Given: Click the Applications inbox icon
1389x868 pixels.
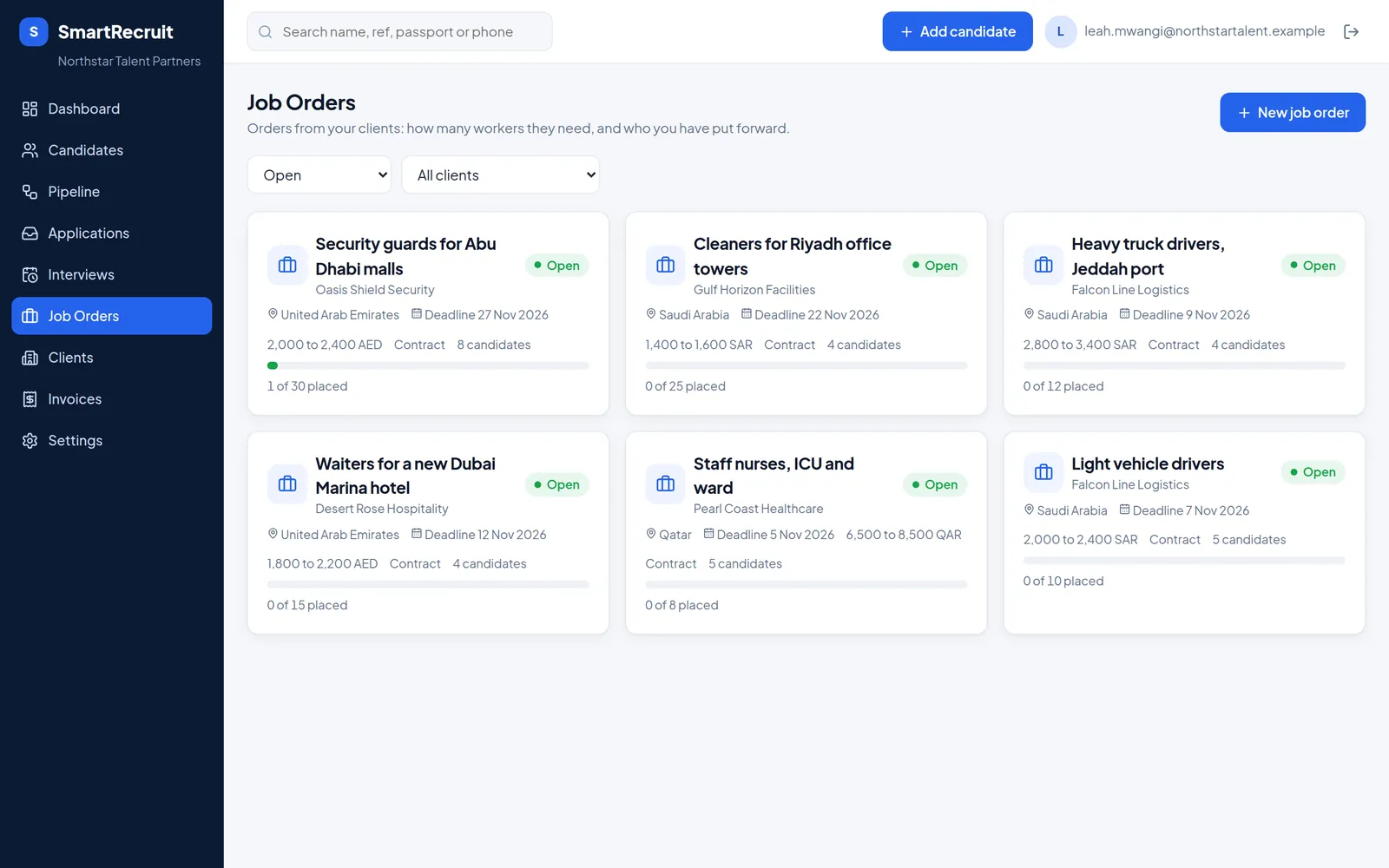Looking at the screenshot, I should [x=30, y=233].
